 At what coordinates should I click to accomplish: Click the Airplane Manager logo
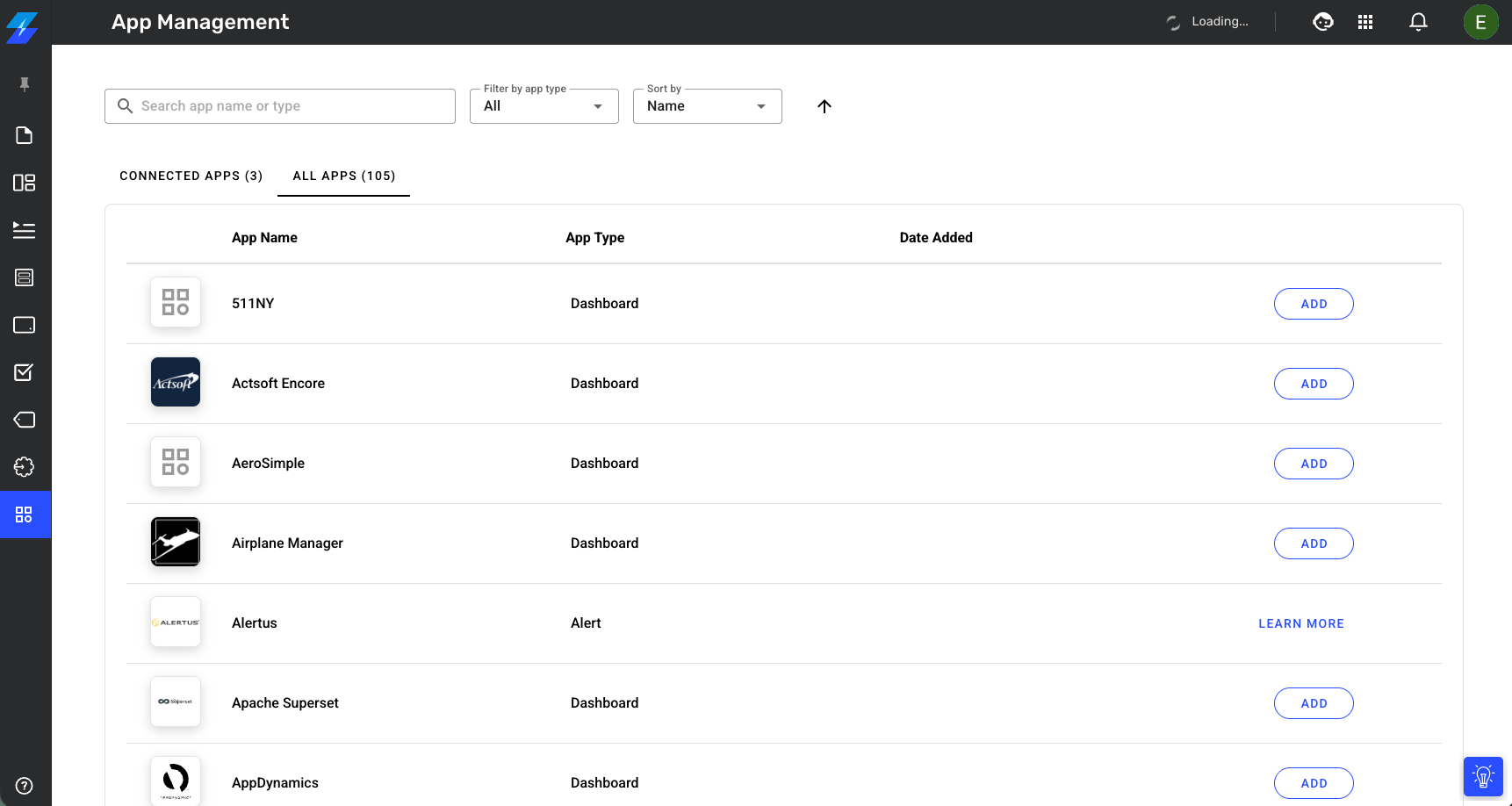click(x=176, y=542)
